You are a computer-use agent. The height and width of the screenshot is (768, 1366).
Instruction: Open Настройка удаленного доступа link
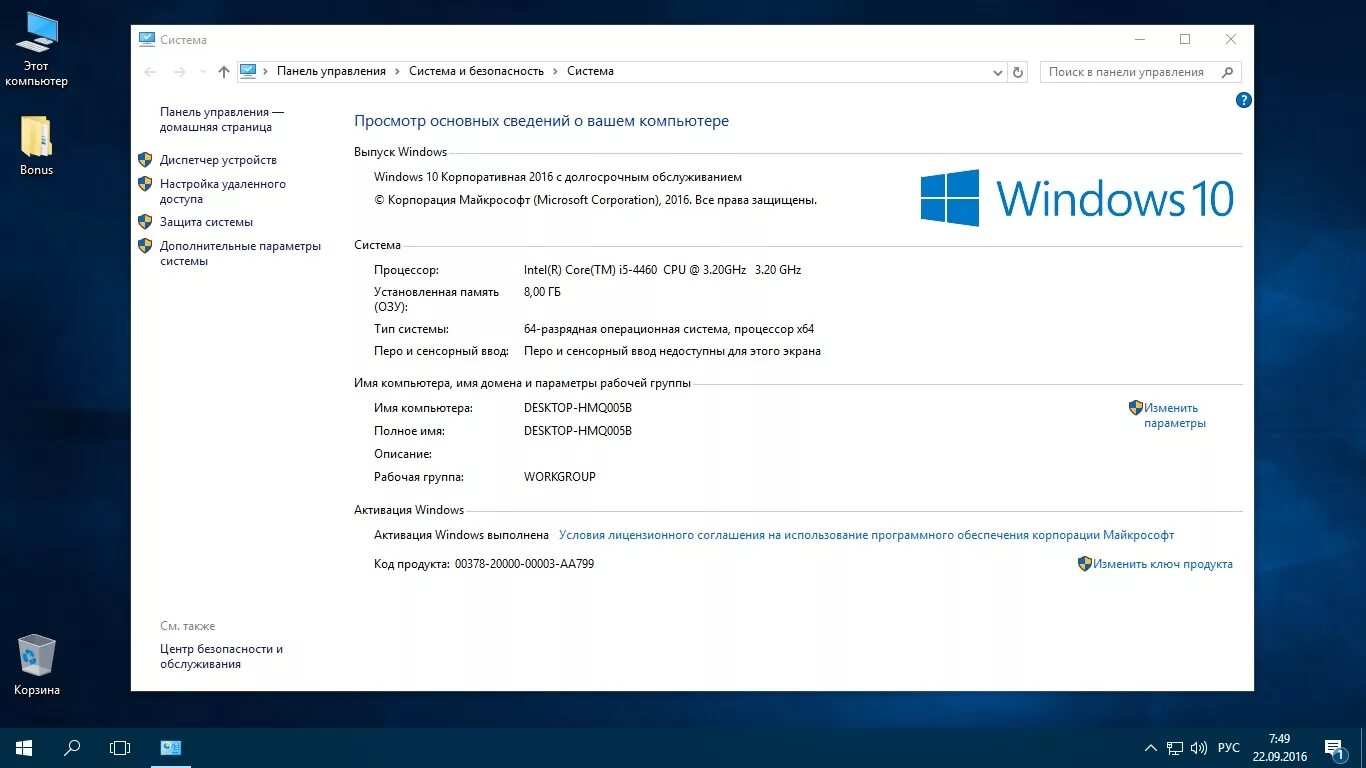point(223,191)
